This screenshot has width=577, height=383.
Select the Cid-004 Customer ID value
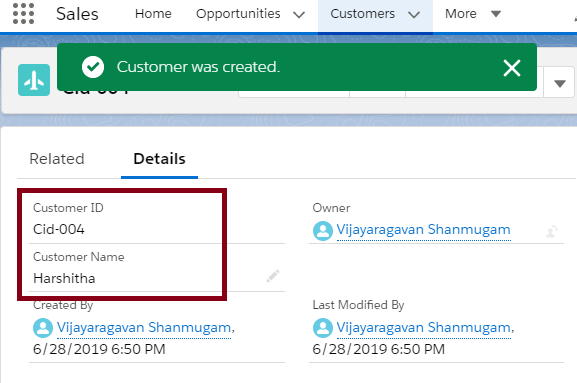(59, 230)
